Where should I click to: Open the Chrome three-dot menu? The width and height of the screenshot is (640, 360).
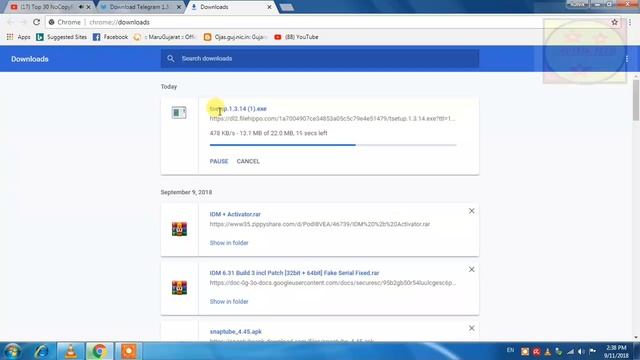(630, 22)
